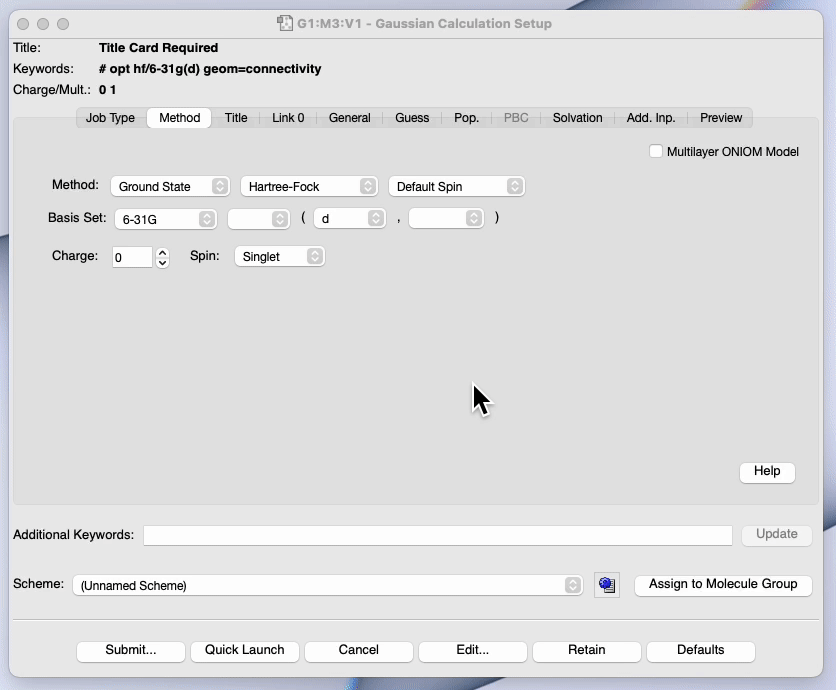Click Assign to Molecule Group
The width and height of the screenshot is (836, 690).
coord(723,585)
